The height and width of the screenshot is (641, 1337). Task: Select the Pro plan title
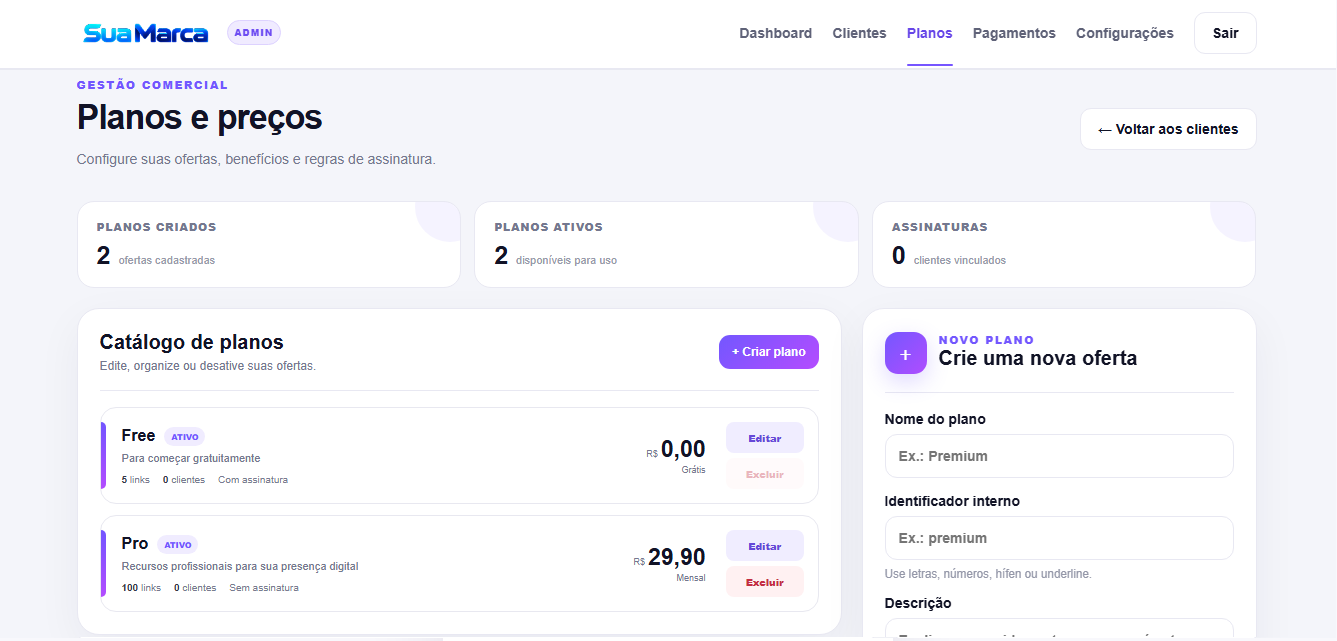[135, 543]
